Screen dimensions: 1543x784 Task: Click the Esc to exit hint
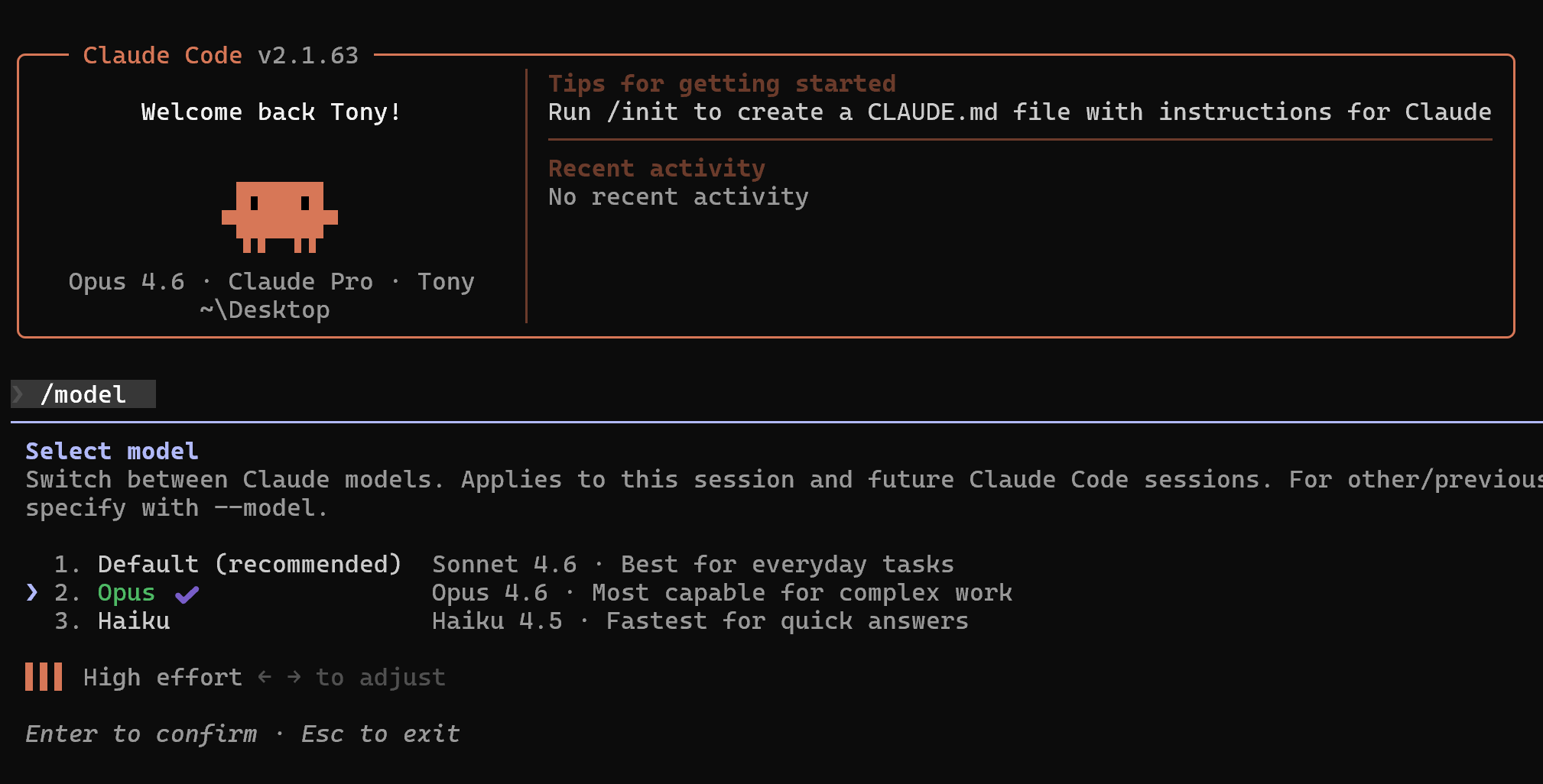(x=380, y=734)
